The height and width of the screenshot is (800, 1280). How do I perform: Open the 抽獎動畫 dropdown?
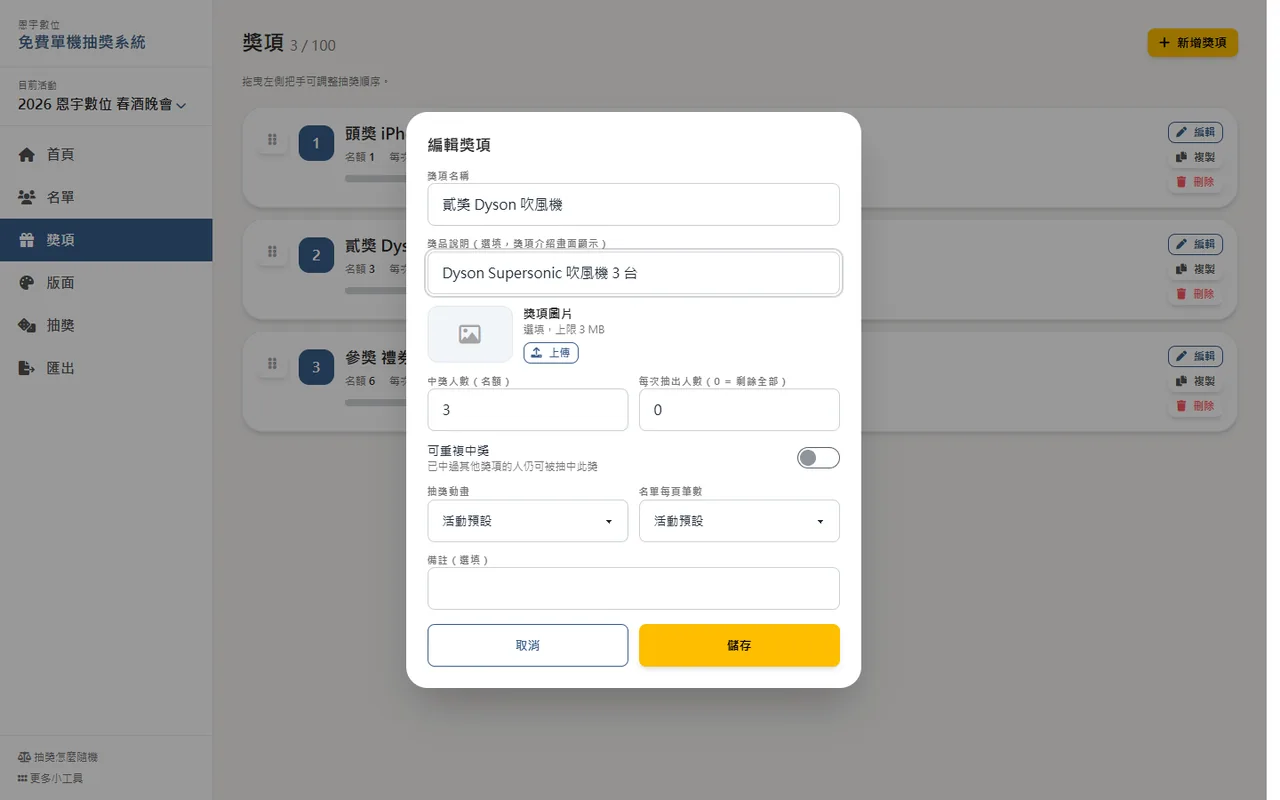pyautogui.click(x=528, y=521)
